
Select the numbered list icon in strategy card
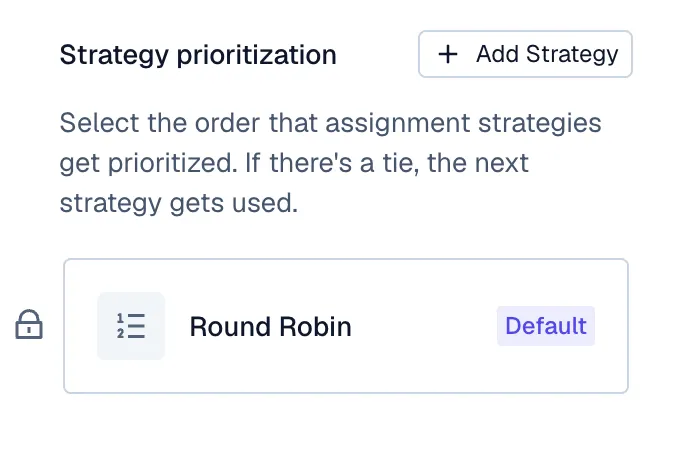coord(131,326)
